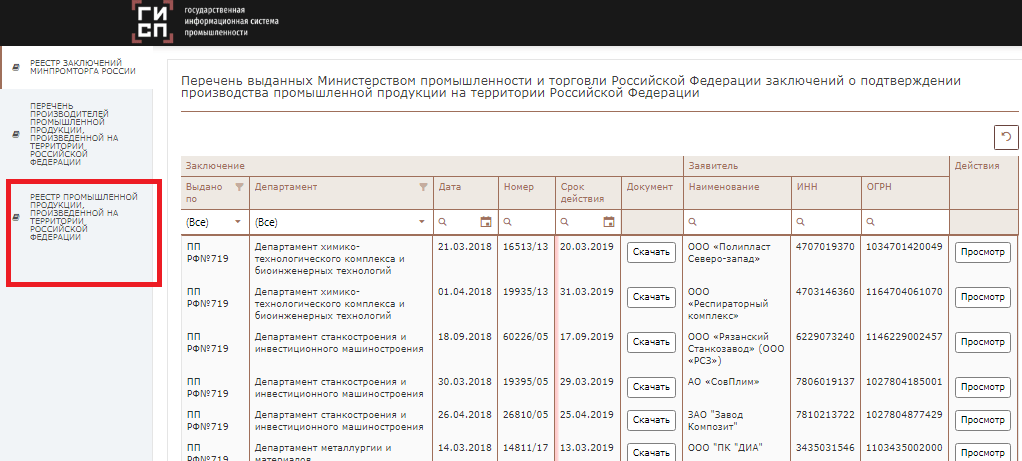Open the filter icon in the Департамент column

pos(422,187)
